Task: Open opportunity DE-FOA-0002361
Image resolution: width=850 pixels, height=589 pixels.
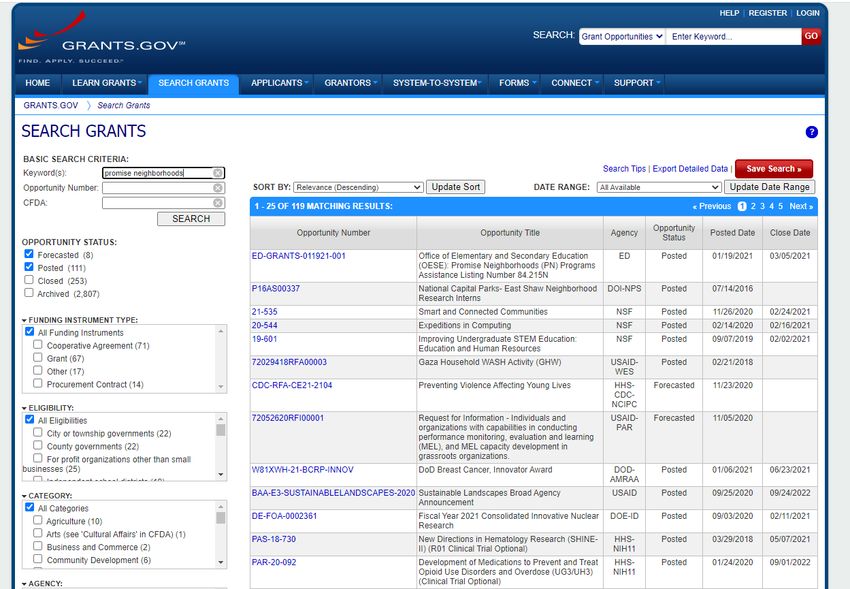Action: click(x=284, y=516)
